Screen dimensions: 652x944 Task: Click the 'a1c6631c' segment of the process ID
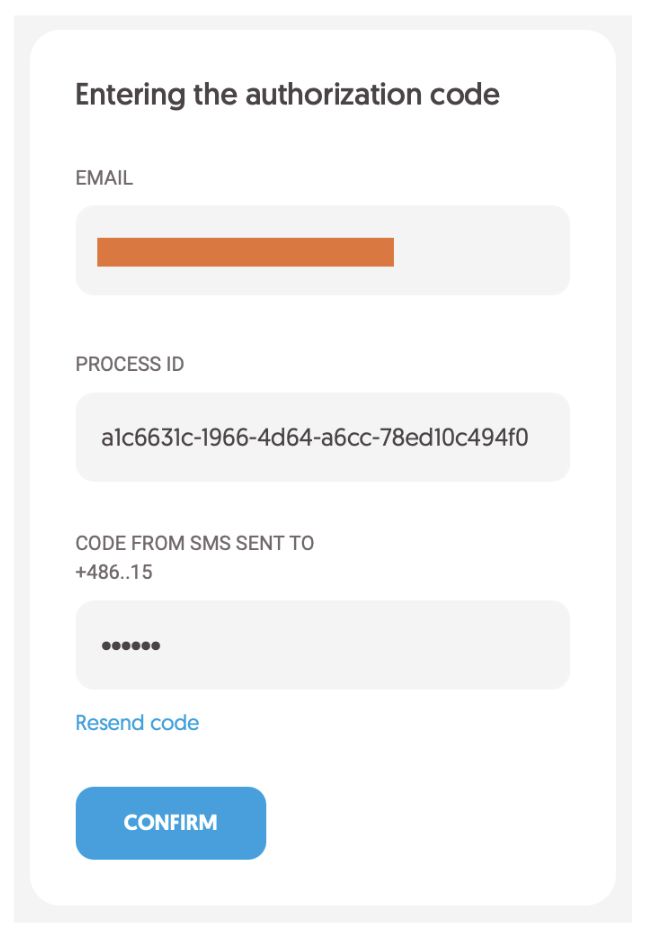click(139, 438)
